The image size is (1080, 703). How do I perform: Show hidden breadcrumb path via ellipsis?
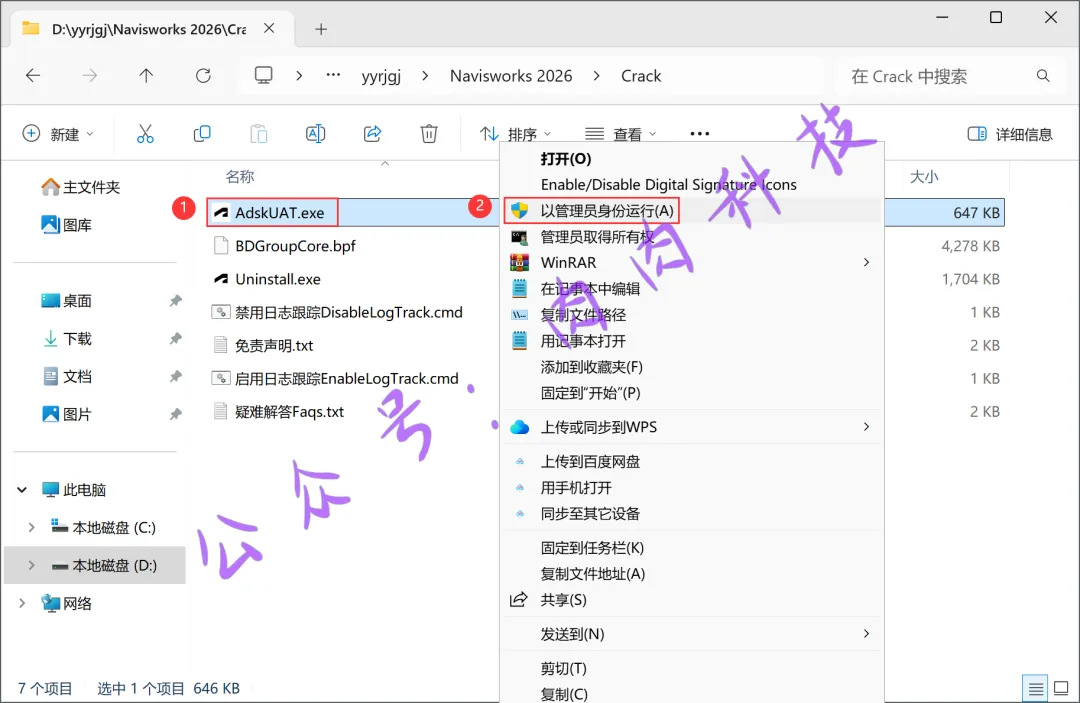click(333, 75)
